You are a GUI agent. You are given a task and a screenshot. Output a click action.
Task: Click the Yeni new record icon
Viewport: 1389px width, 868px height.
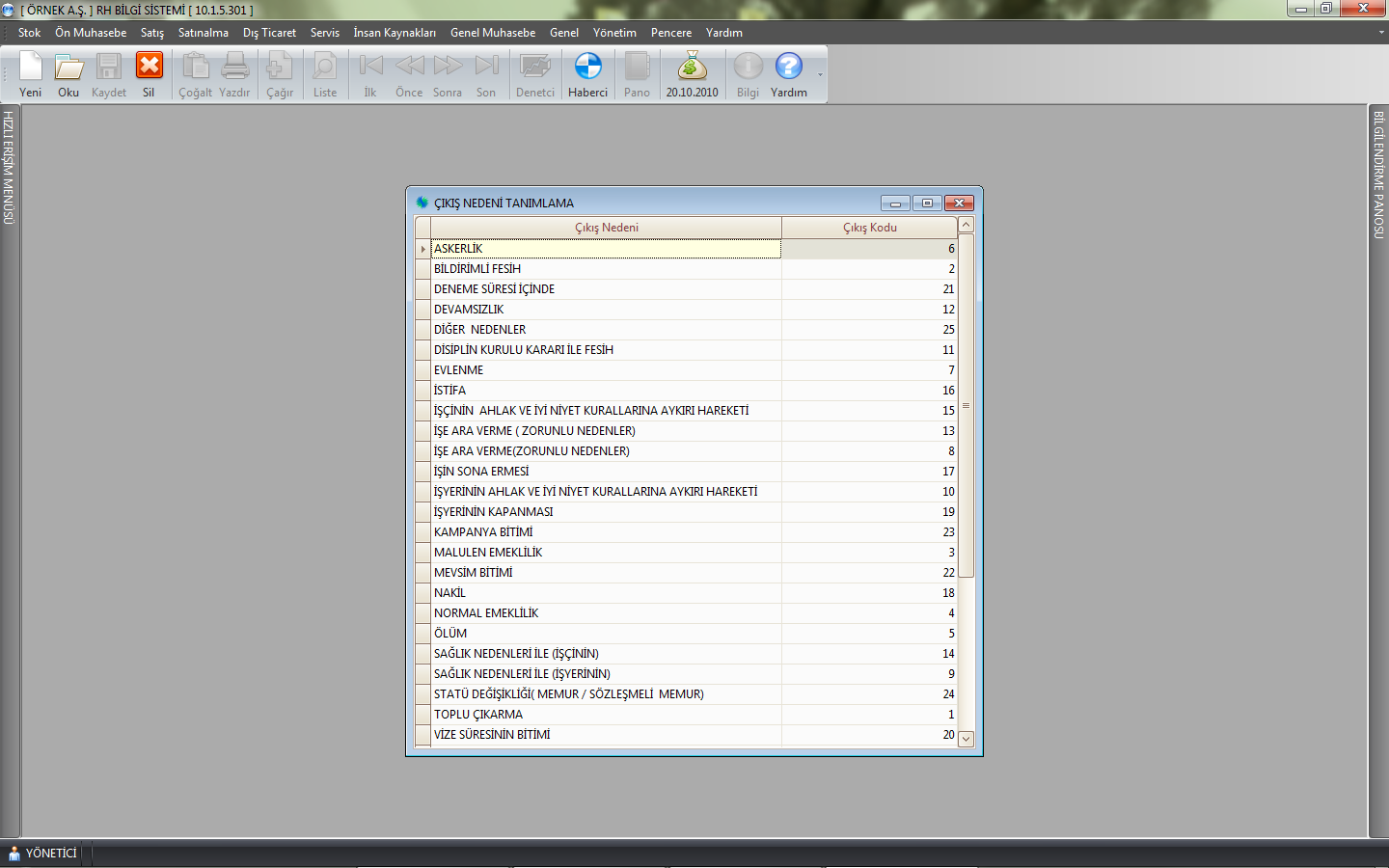[31, 74]
